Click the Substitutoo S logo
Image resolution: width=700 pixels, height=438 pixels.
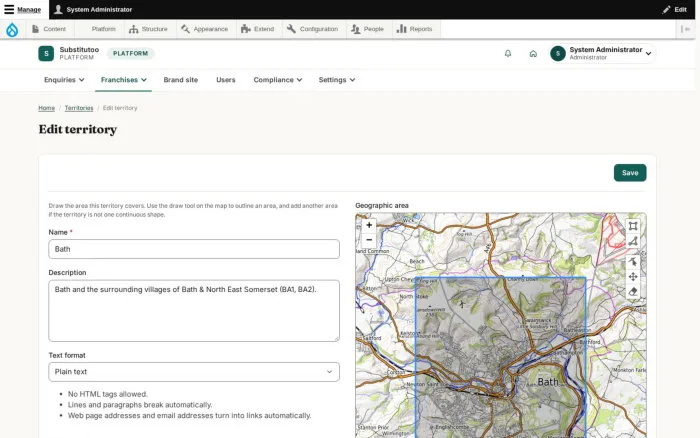(46, 54)
